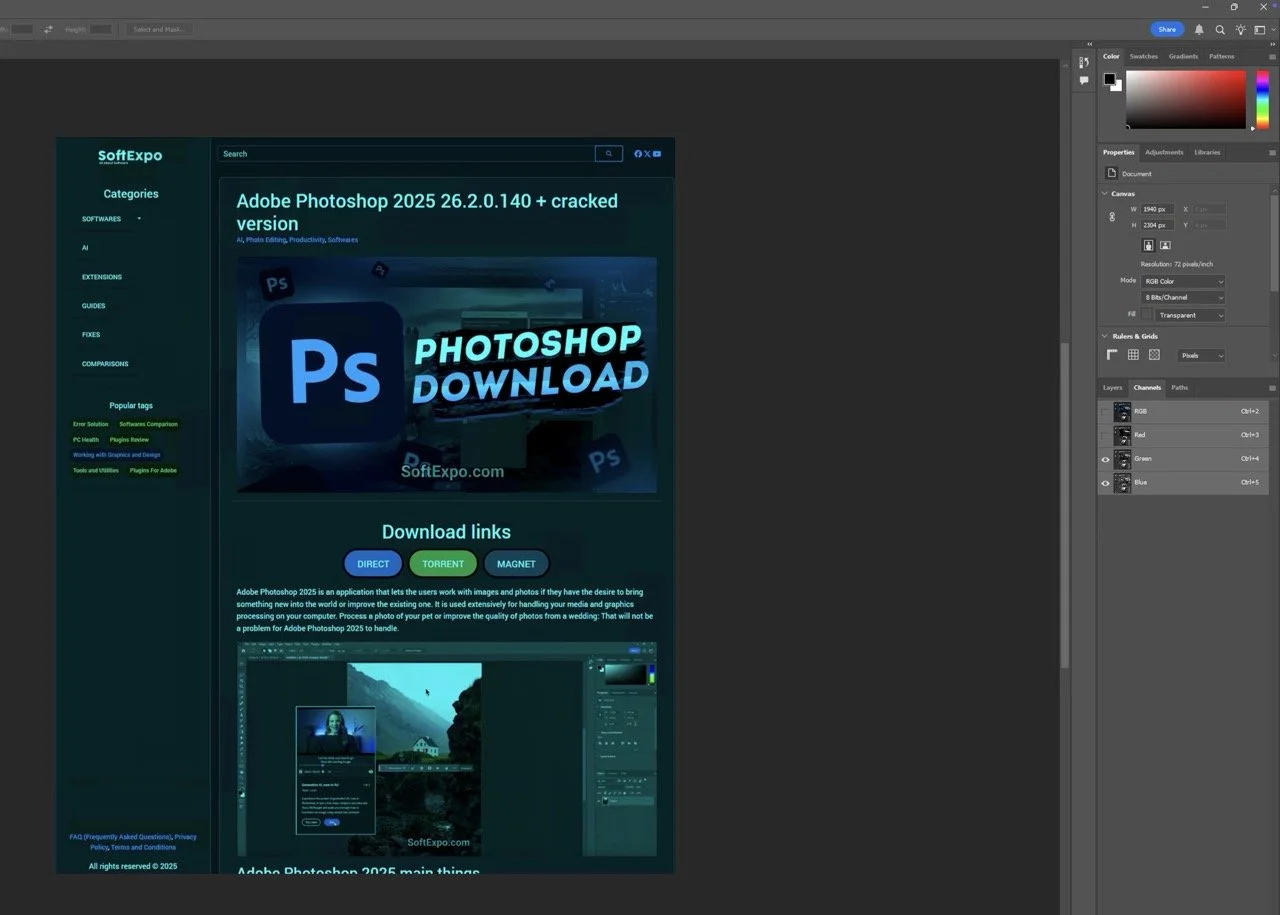Open the search icon in the top bar
The image size is (1280, 915).
click(x=1220, y=29)
